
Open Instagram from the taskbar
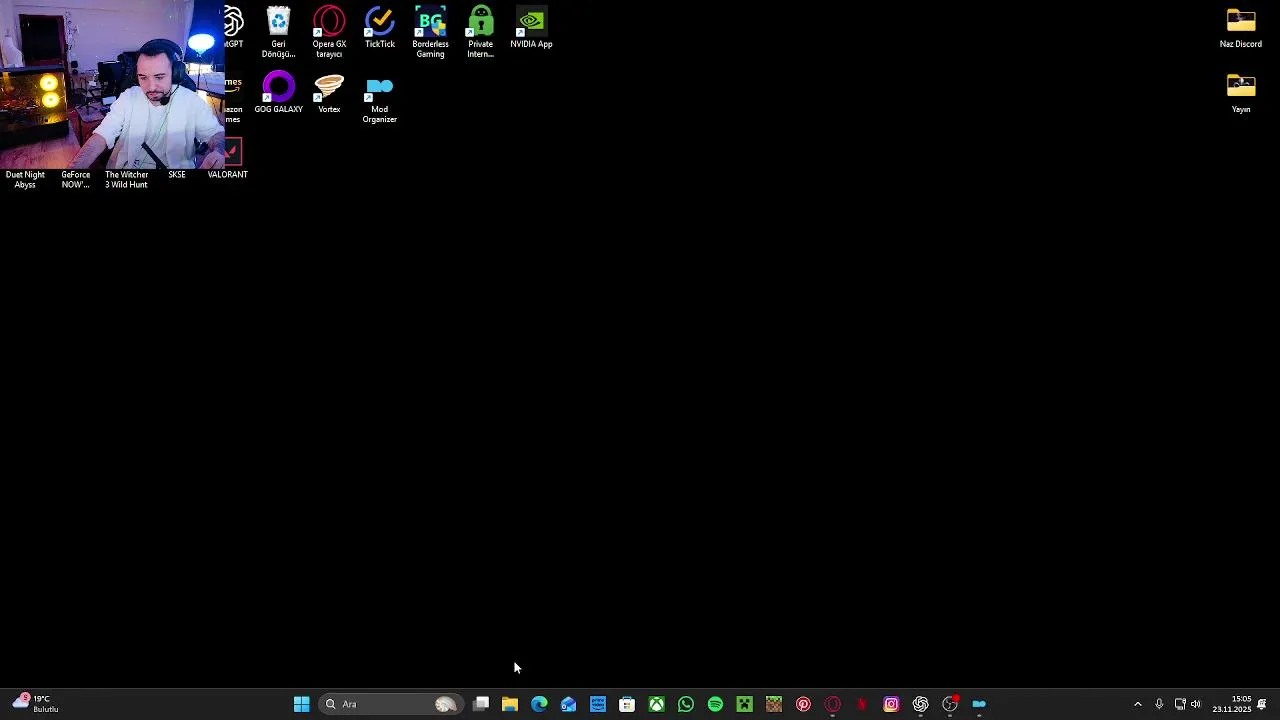[891, 704]
